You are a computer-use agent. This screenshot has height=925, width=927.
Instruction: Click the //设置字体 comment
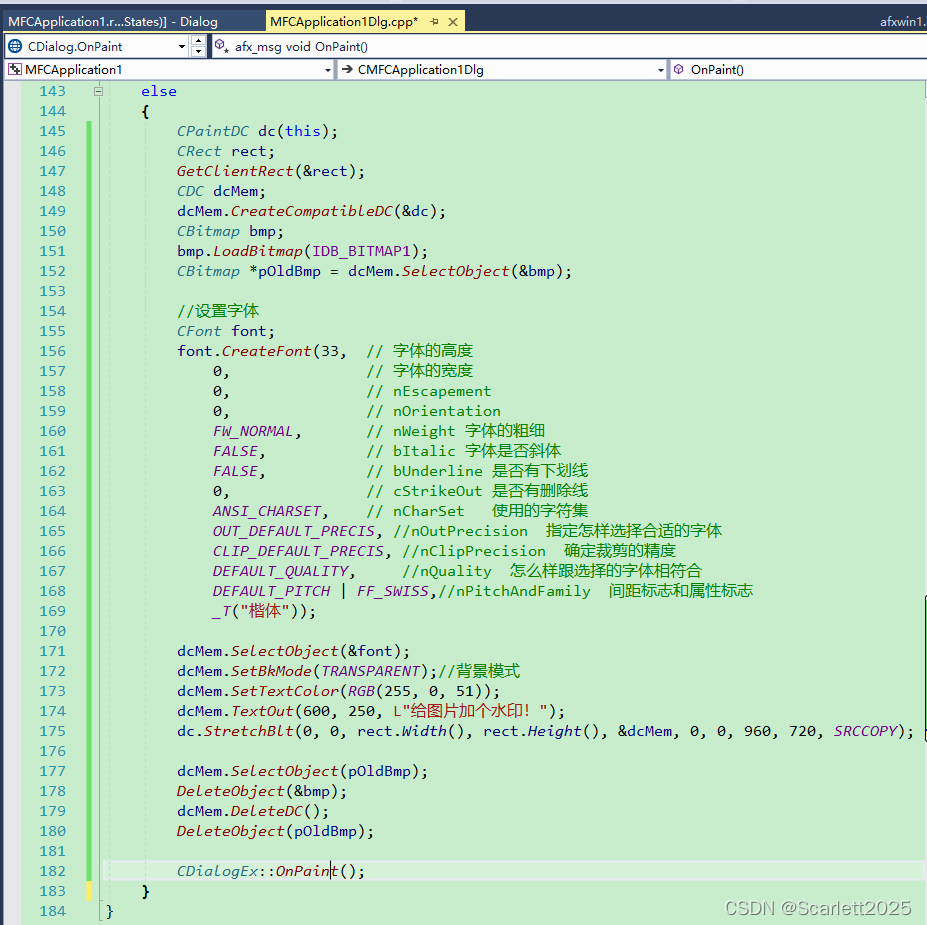coord(218,311)
